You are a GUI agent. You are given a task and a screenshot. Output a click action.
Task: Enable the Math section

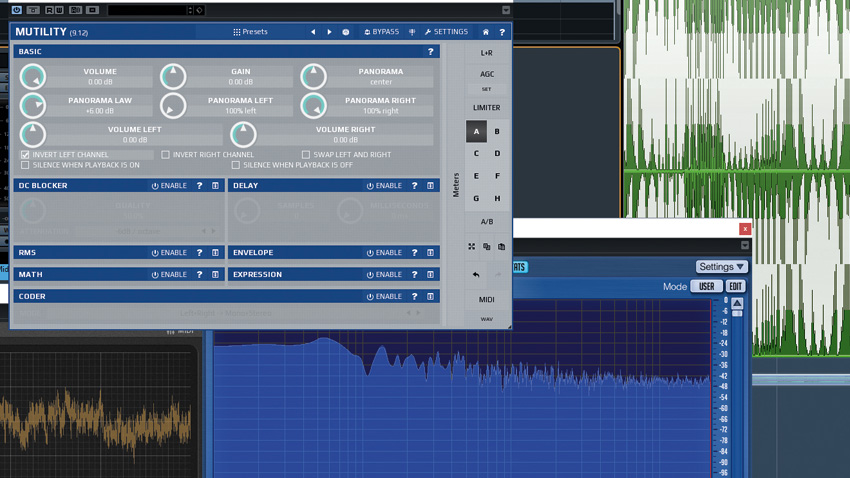pyautogui.click(x=169, y=274)
